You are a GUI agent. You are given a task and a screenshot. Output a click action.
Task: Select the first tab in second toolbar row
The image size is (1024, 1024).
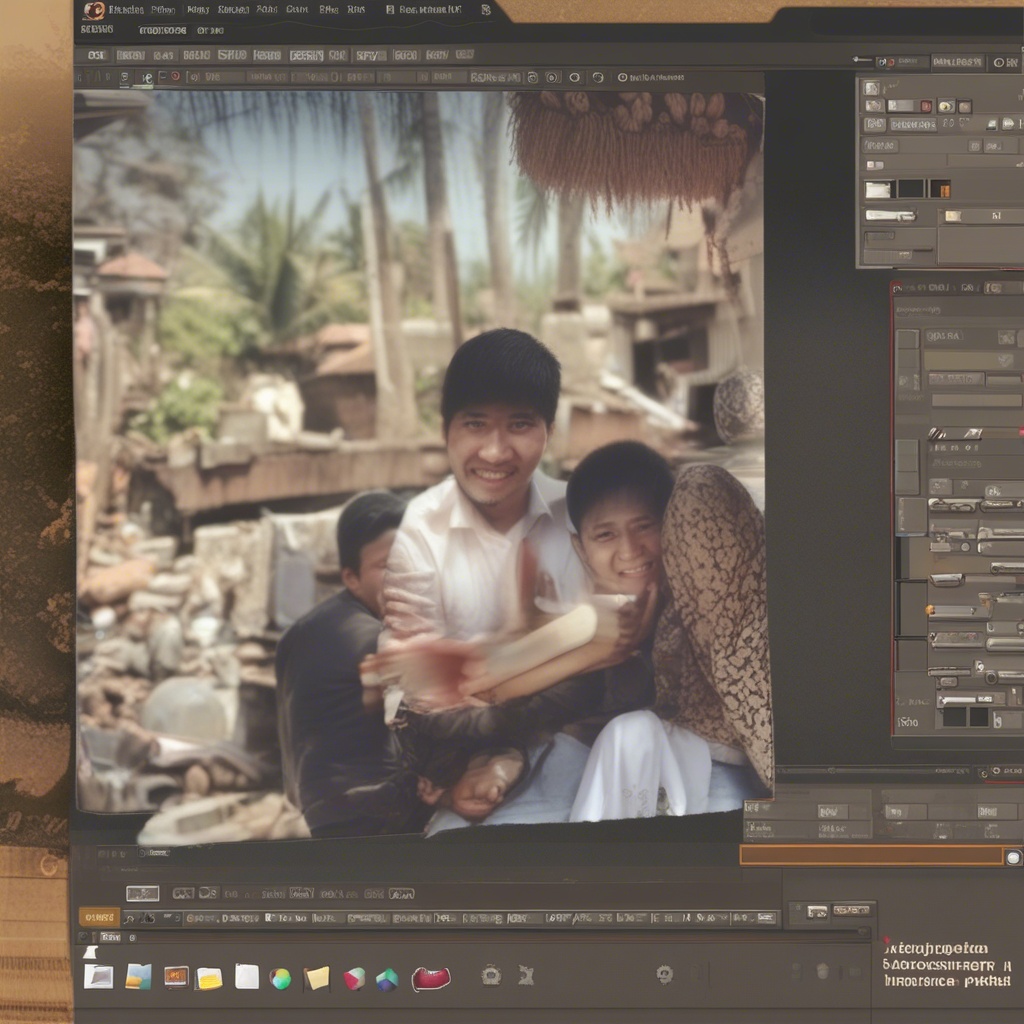click(97, 55)
